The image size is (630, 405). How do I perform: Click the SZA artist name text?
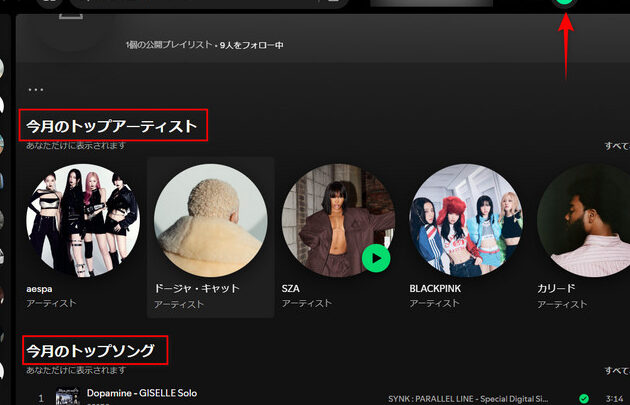coord(290,288)
